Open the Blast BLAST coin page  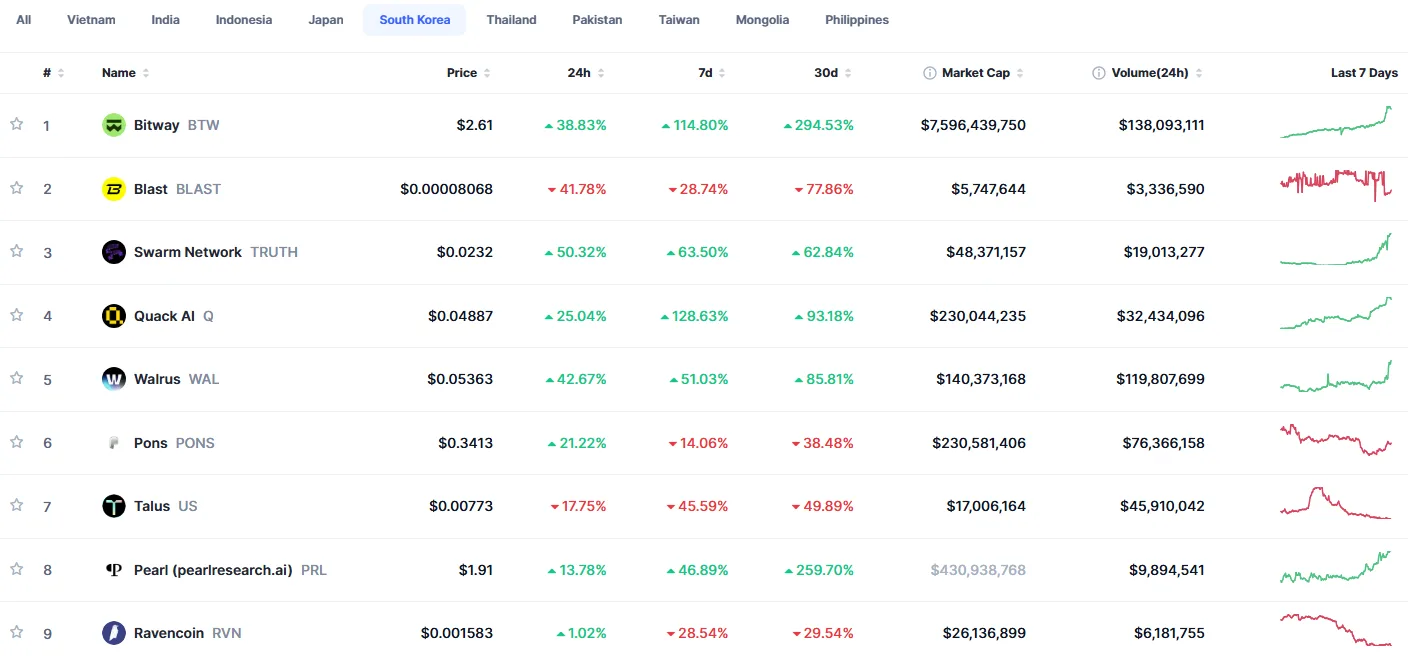point(162,189)
